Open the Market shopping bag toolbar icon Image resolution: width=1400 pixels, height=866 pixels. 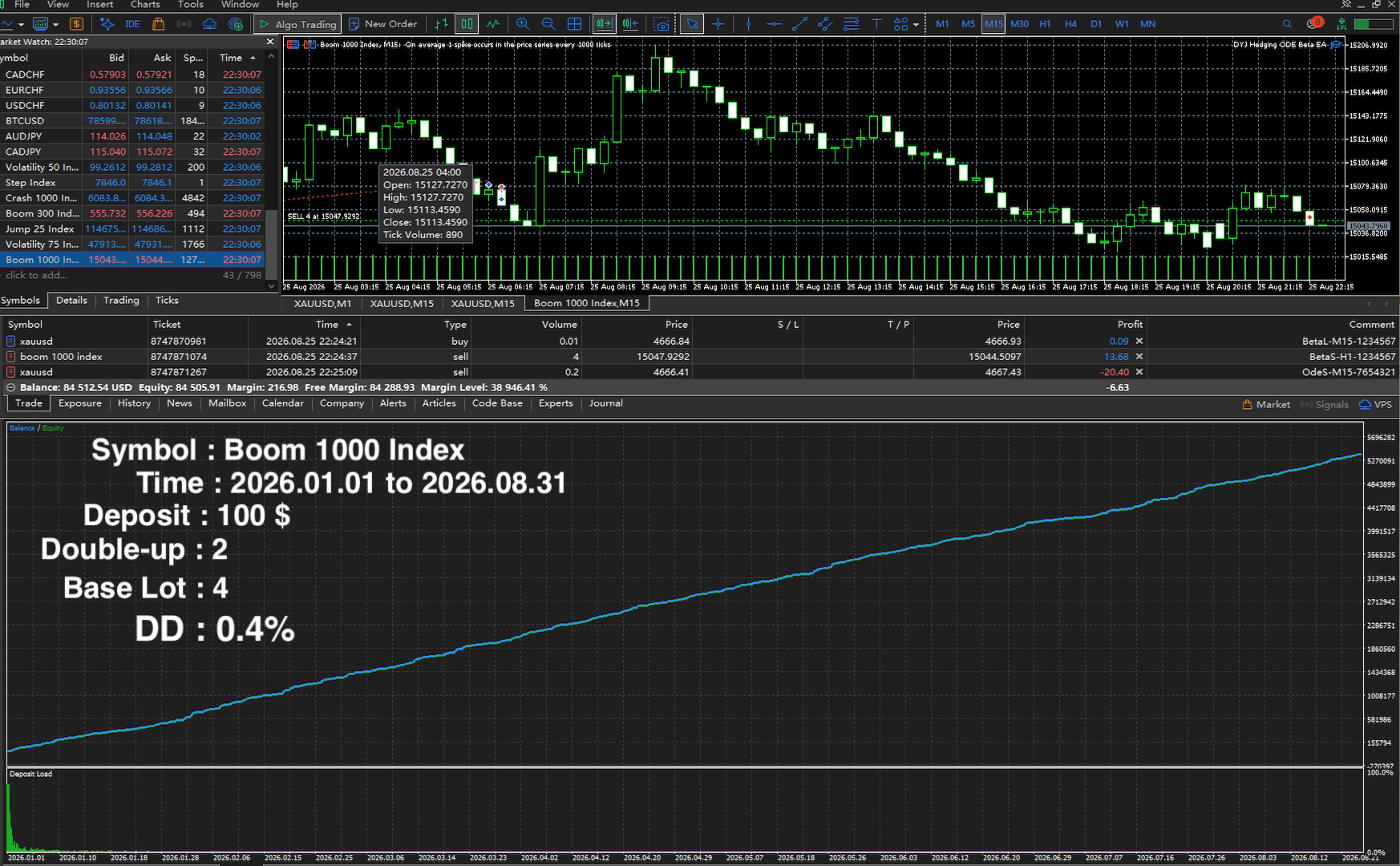[159, 24]
